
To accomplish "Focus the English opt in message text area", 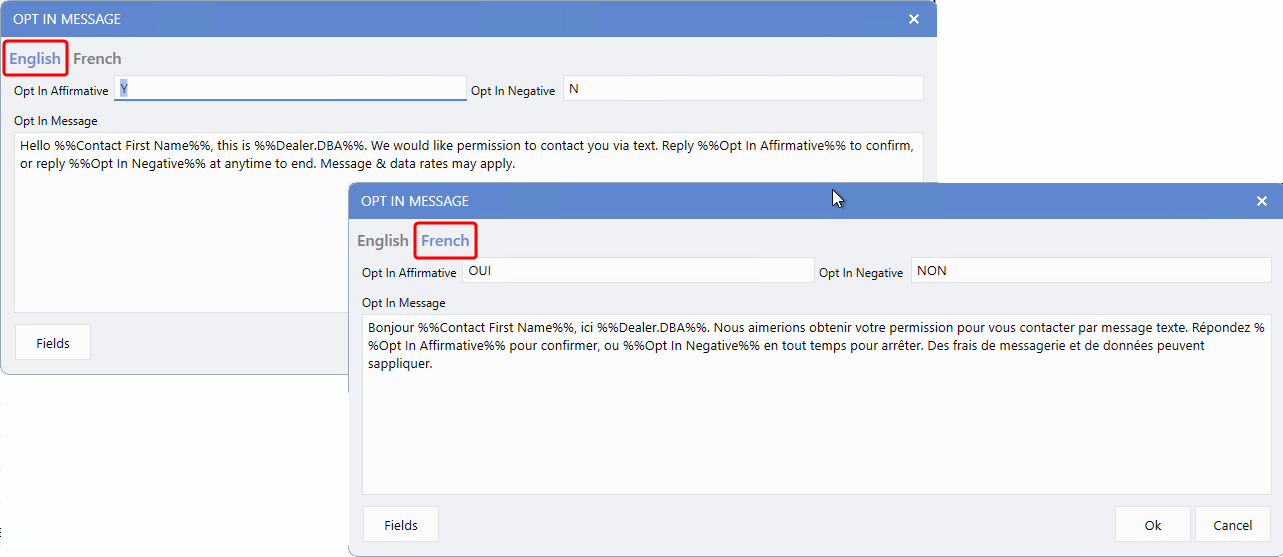I will 180,240.
